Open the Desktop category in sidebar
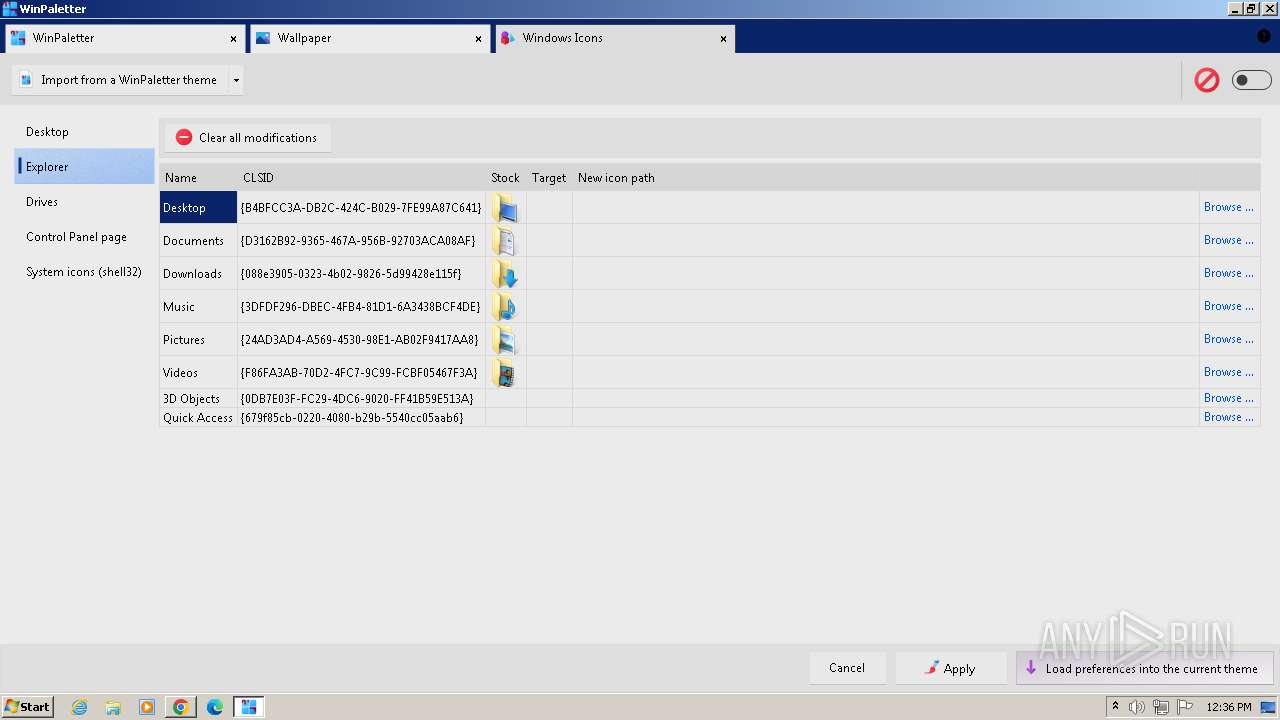 coord(84,132)
